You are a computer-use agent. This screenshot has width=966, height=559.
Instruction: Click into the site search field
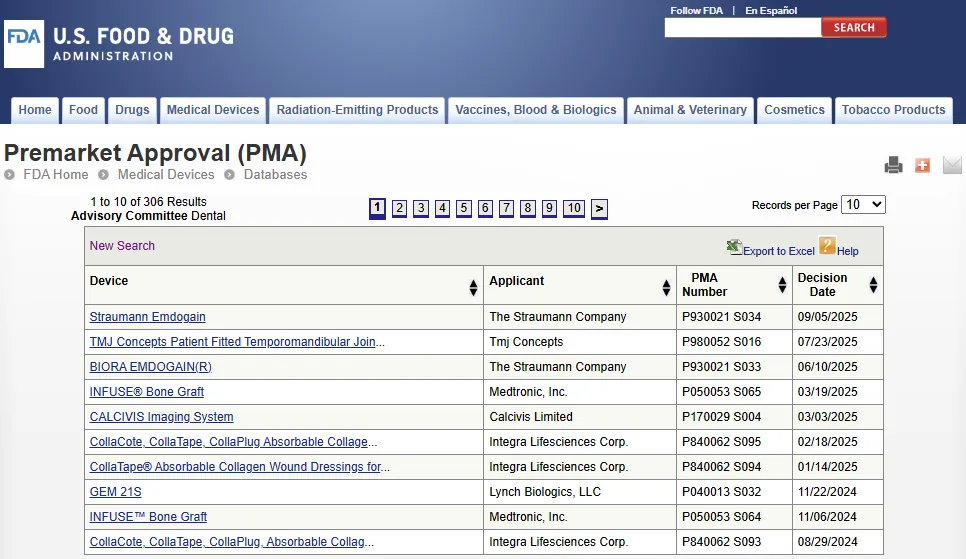pos(743,27)
